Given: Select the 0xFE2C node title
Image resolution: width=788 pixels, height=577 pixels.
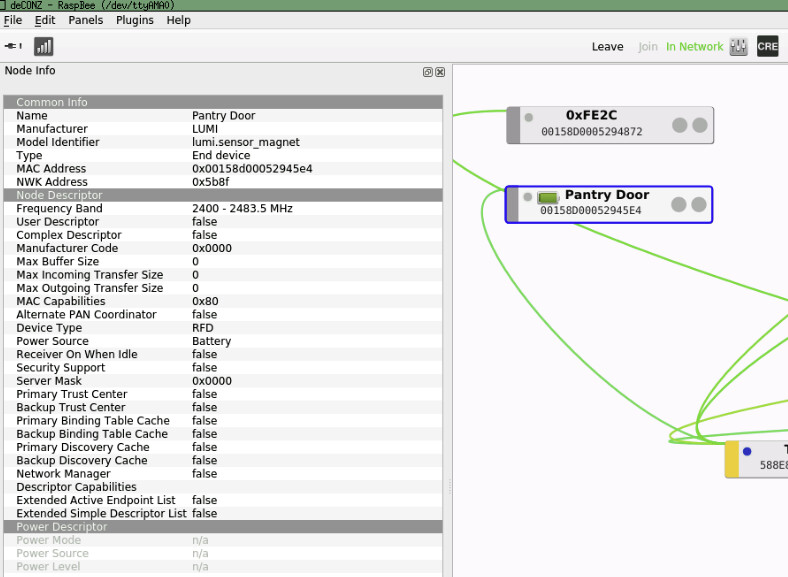Looking at the screenshot, I should pos(592,115).
